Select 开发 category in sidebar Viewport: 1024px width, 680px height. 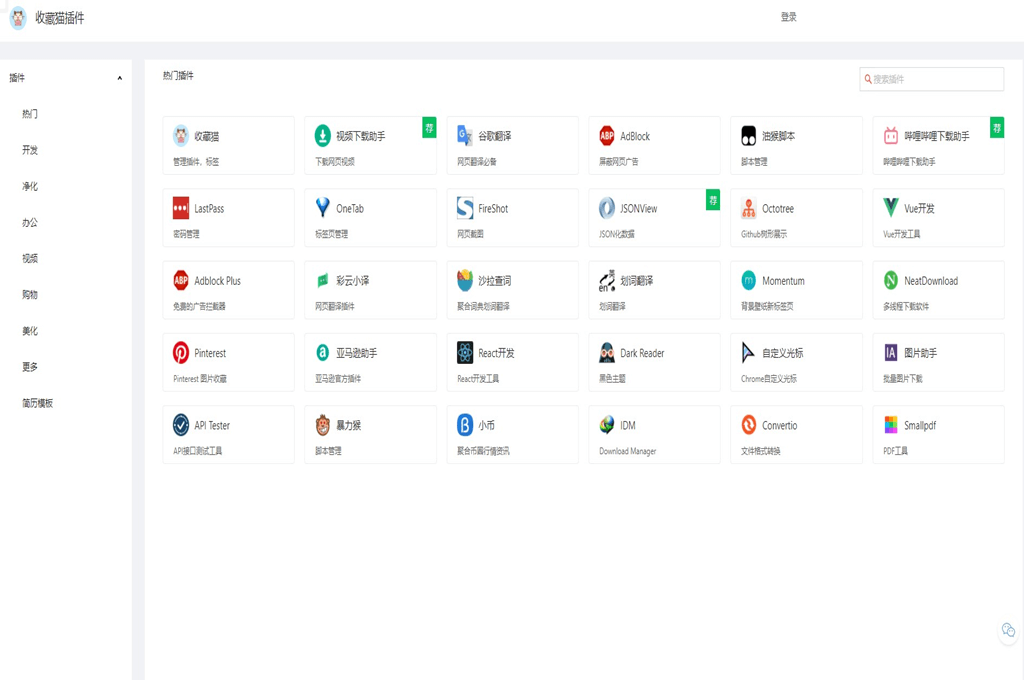click(x=30, y=150)
